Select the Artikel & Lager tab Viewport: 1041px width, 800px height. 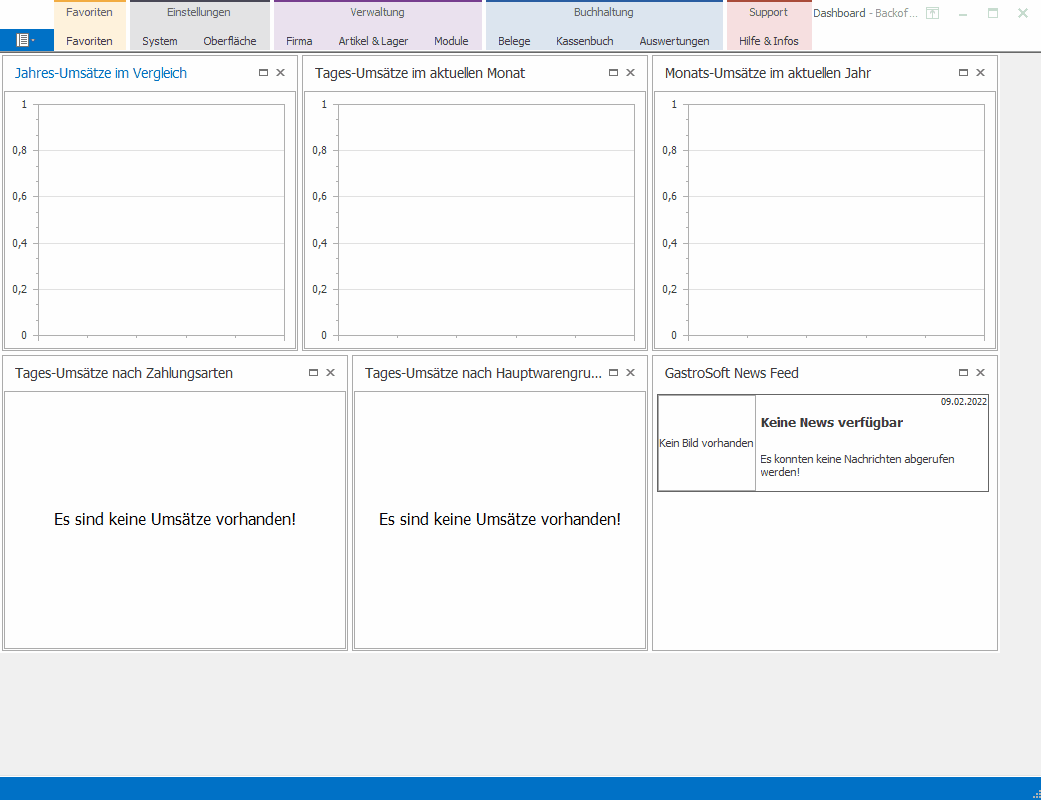point(373,41)
